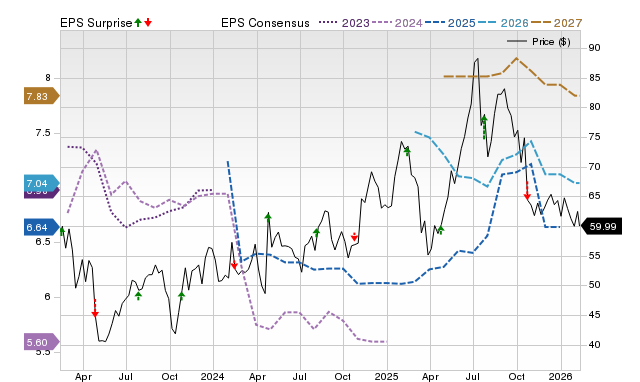Toggle the 2024 consensus series in legend
640x382 pixels.
coord(397,23)
